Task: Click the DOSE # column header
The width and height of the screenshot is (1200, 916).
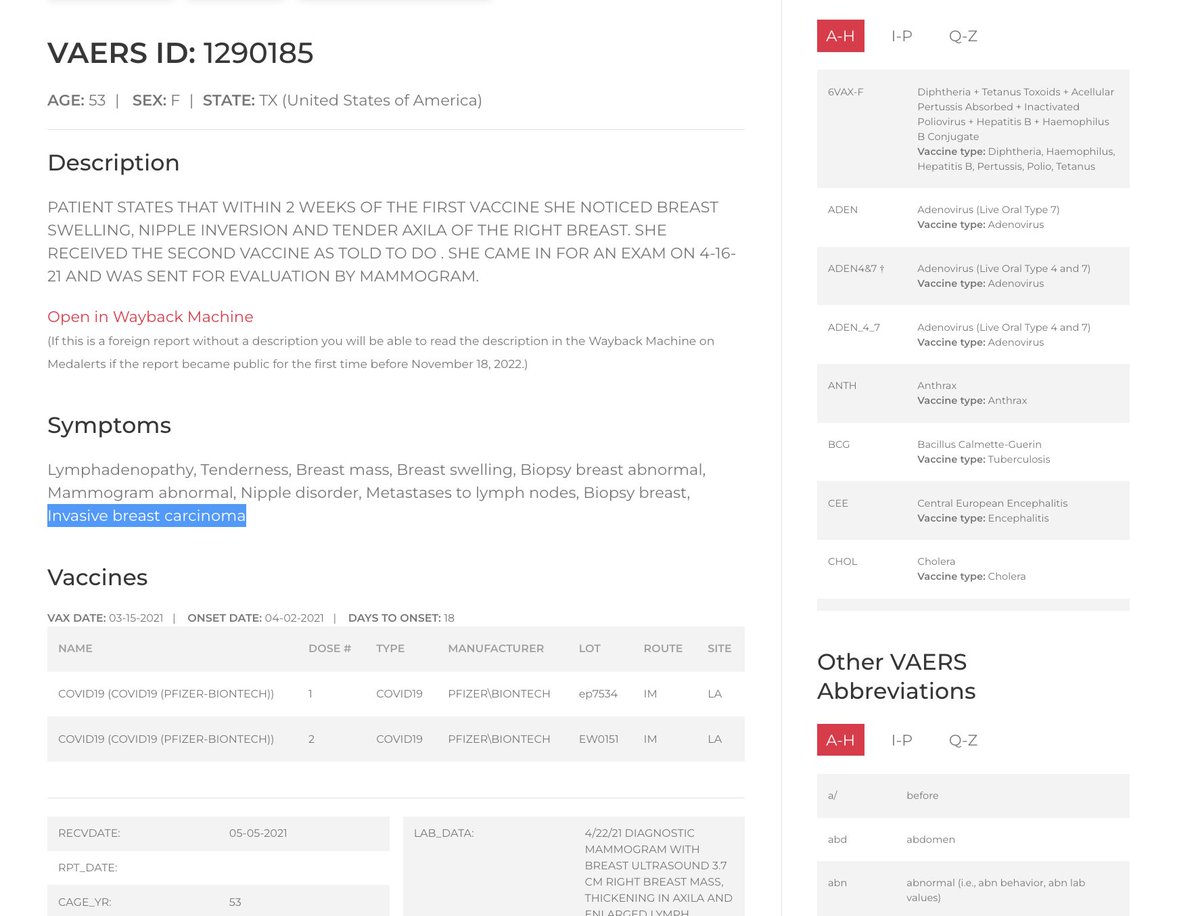Action: click(329, 648)
